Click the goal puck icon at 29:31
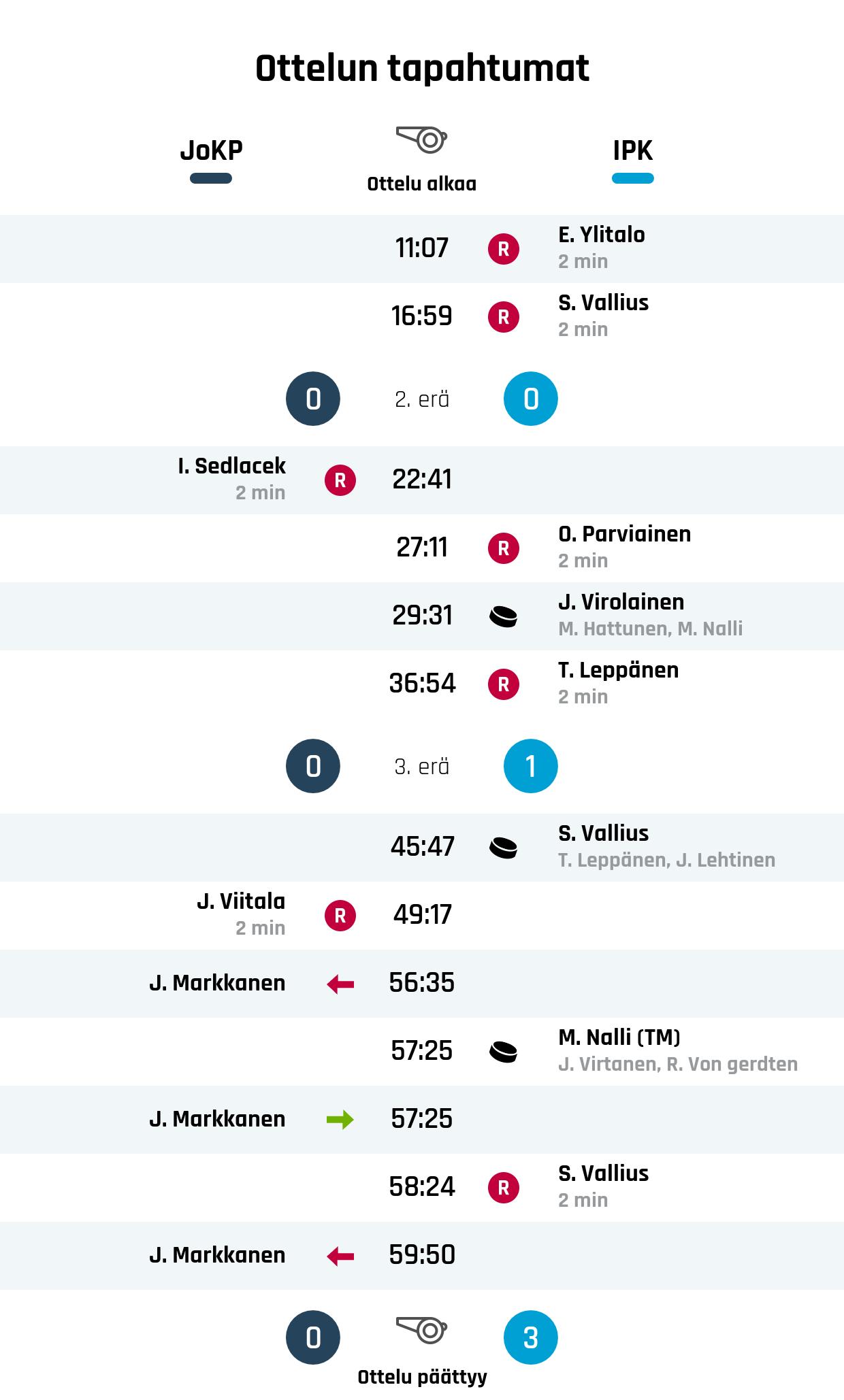844x1400 pixels. click(x=504, y=616)
